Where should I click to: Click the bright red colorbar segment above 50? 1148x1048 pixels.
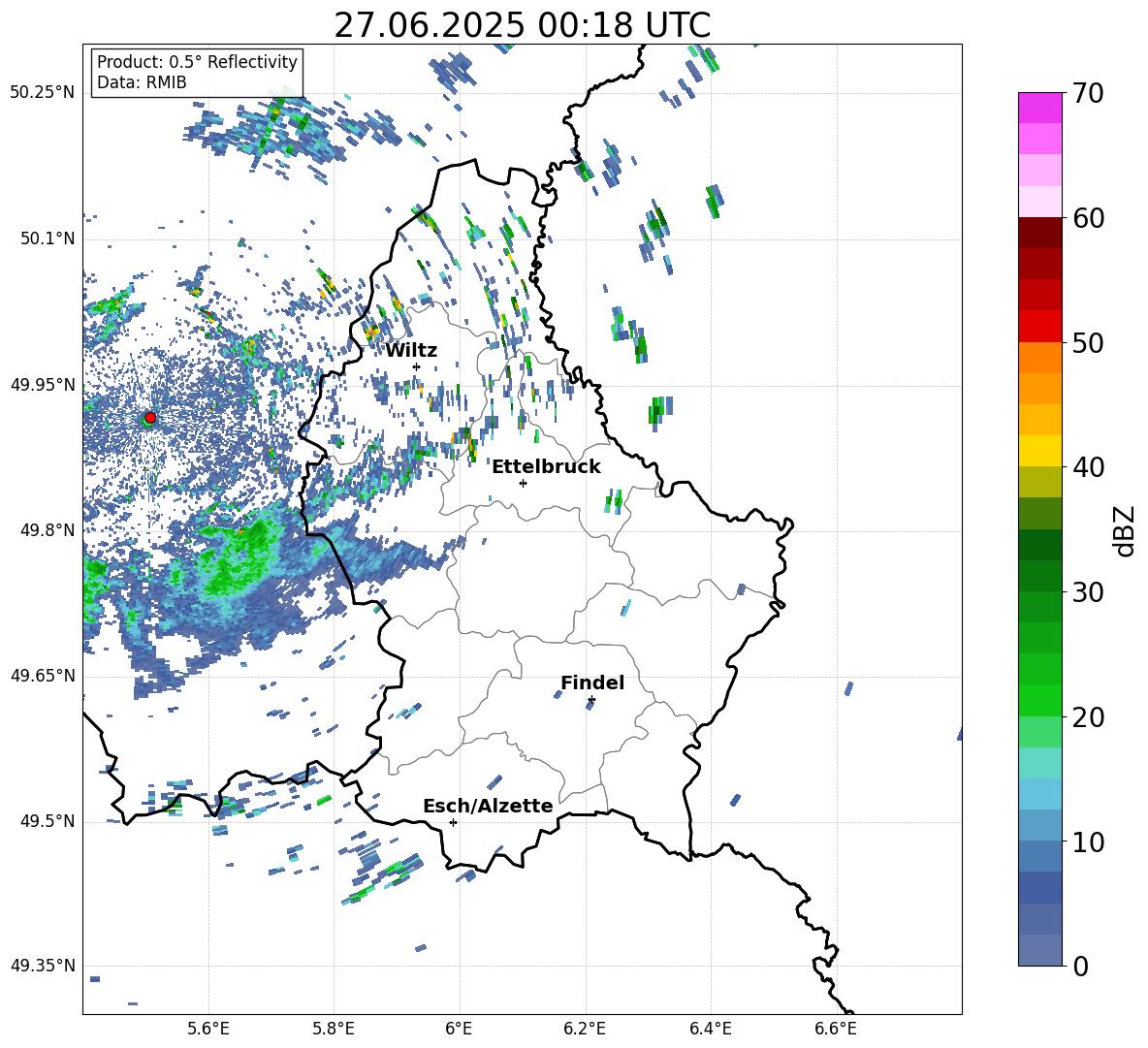(1039, 327)
